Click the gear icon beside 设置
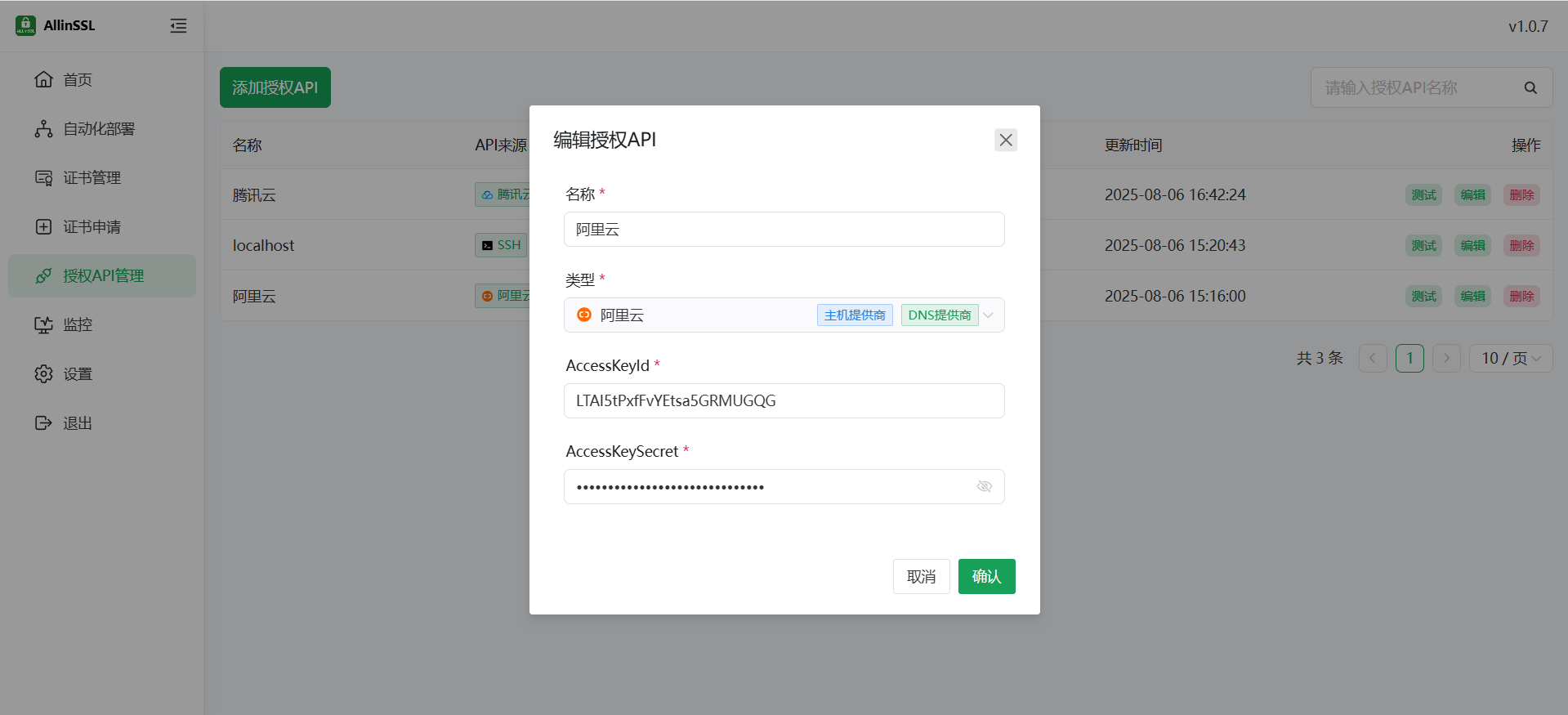This screenshot has width=1568, height=715. 43,373
